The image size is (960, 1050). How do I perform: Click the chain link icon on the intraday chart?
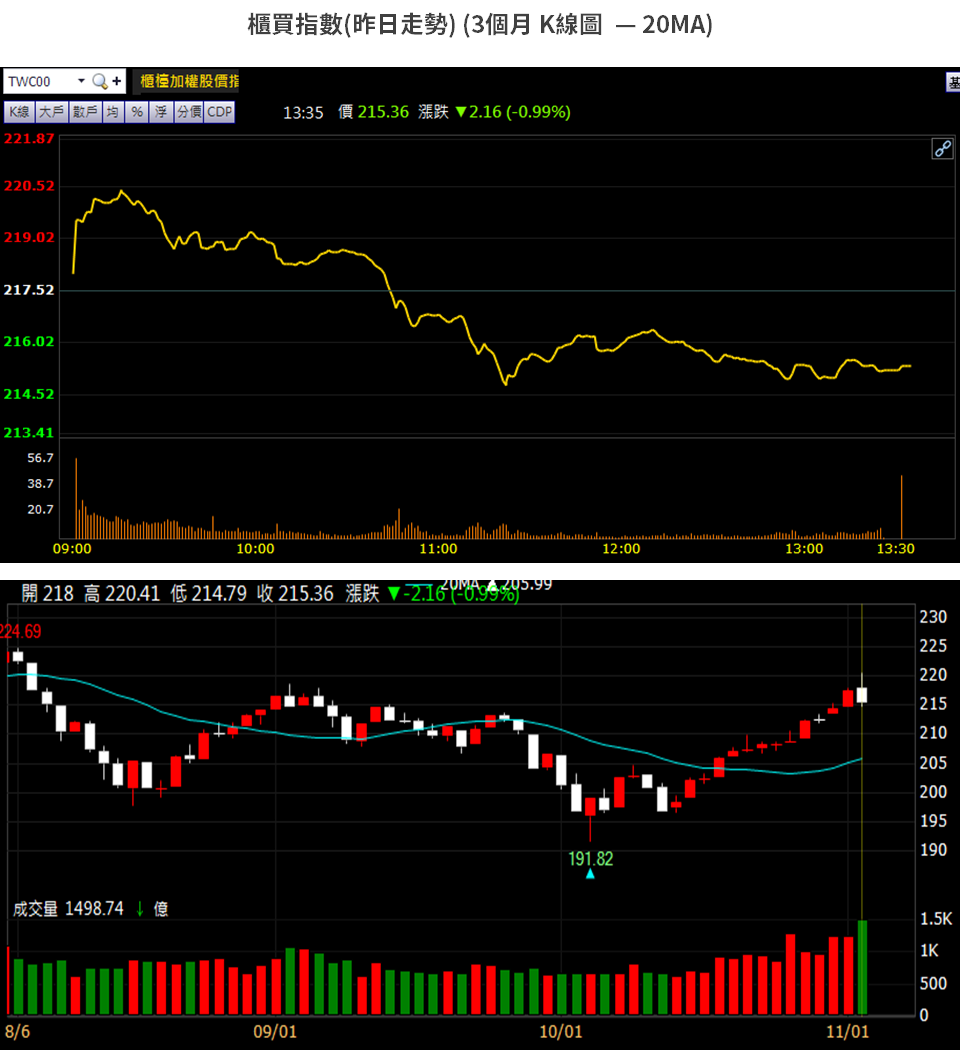coord(942,149)
